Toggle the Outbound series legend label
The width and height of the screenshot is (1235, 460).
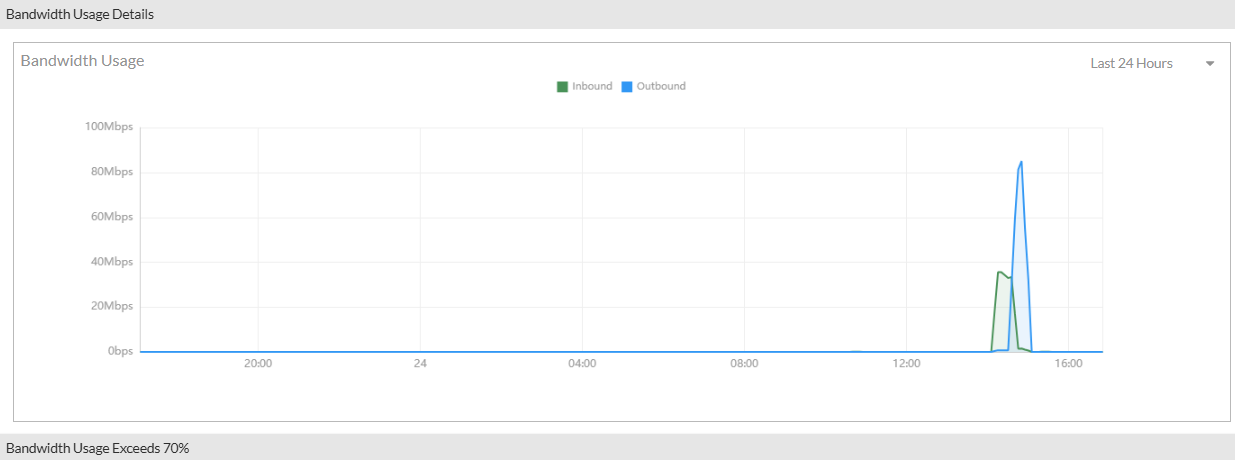point(661,86)
